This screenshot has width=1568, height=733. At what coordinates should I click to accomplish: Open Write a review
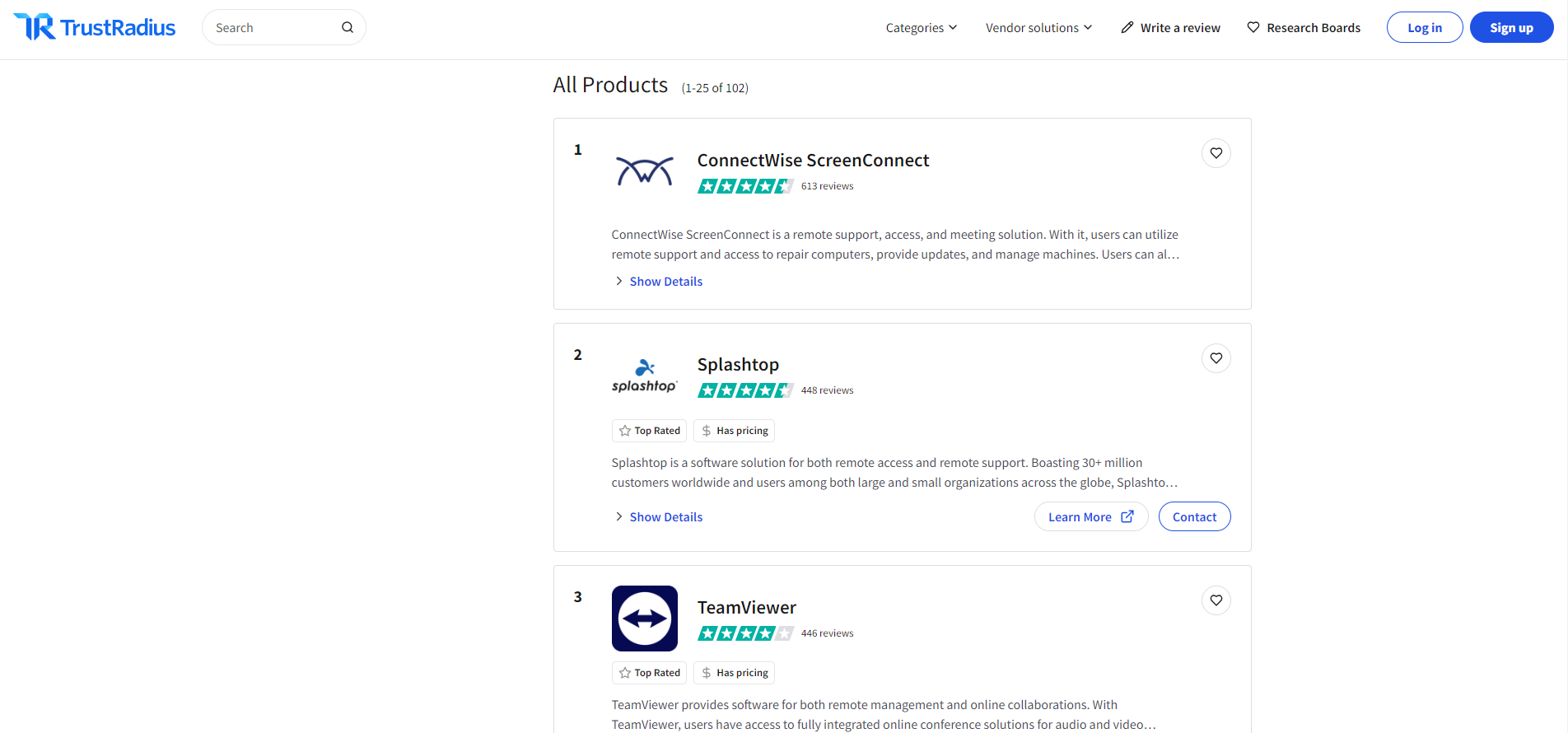[x=1170, y=27]
